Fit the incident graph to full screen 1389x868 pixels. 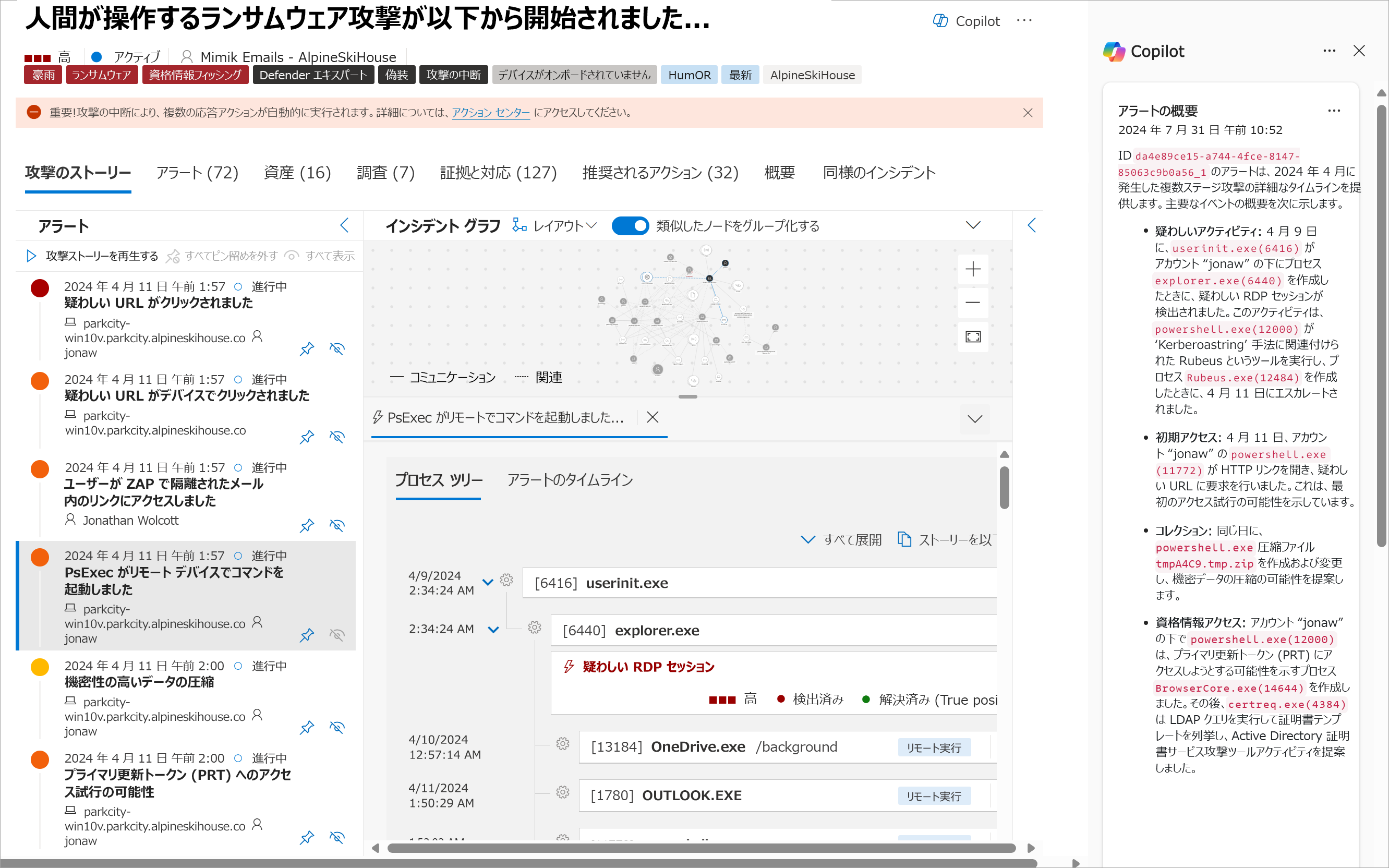(x=973, y=337)
